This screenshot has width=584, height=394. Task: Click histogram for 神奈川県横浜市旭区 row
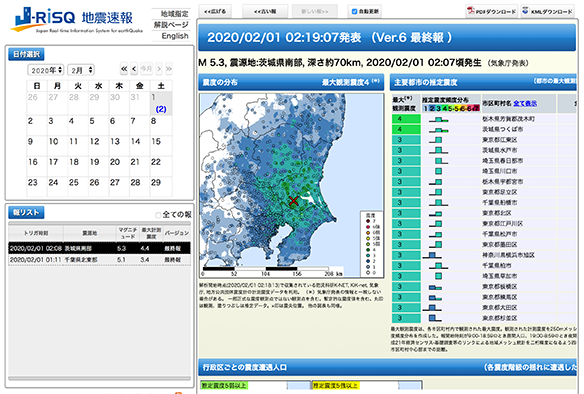pos(432,255)
